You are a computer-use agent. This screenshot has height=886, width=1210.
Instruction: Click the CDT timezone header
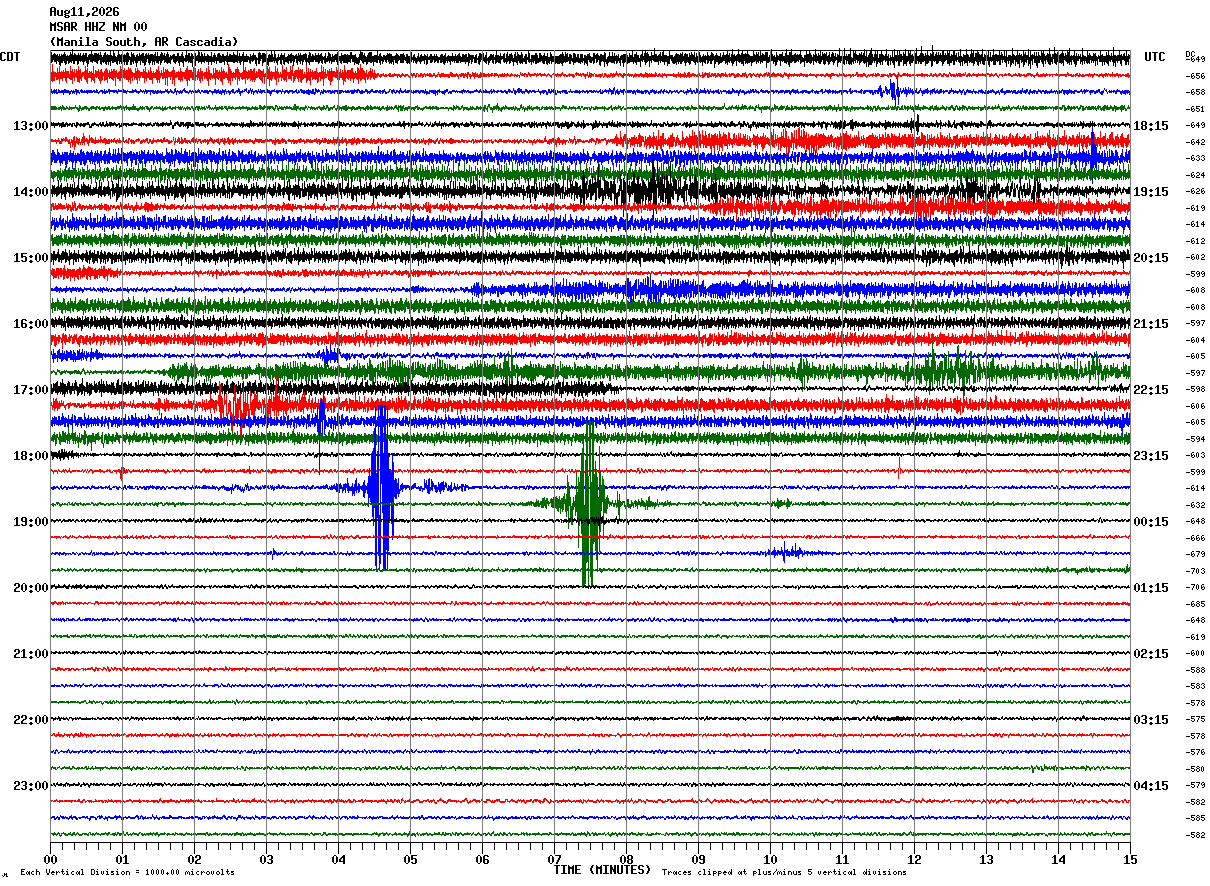[10, 57]
